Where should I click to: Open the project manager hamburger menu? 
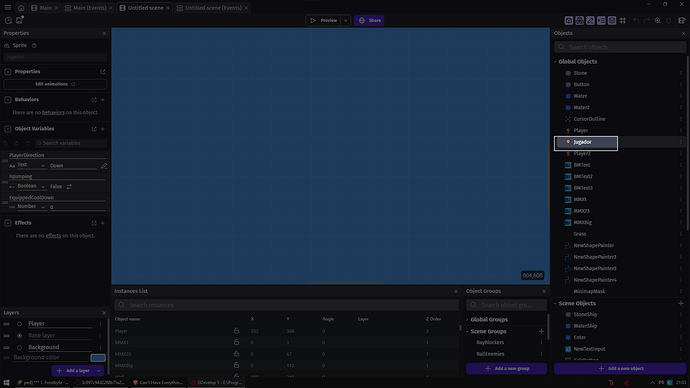pyautogui.click(x=8, y=7)
